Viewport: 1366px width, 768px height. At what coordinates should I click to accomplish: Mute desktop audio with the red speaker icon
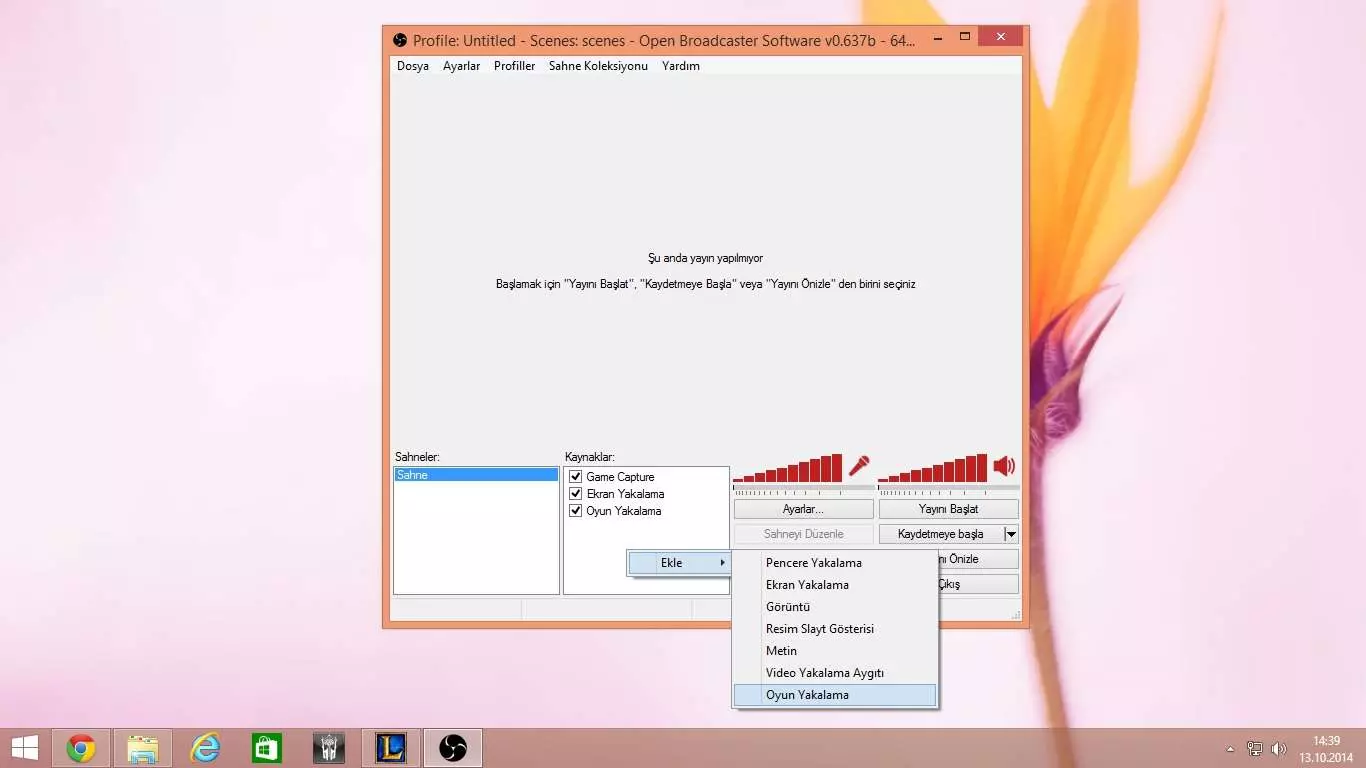click(x=1004, y=466)
